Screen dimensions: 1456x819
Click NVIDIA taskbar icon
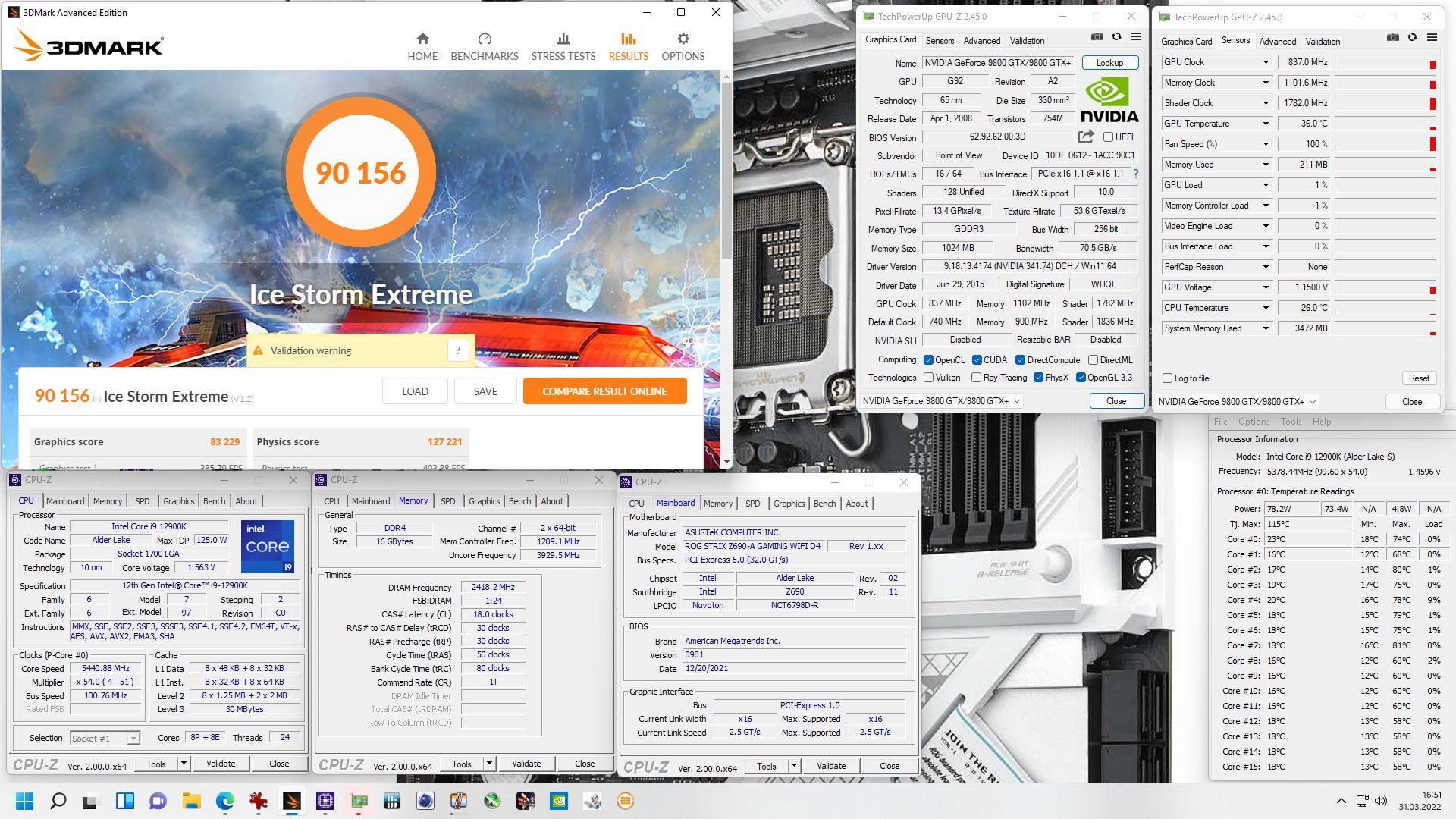558,801
